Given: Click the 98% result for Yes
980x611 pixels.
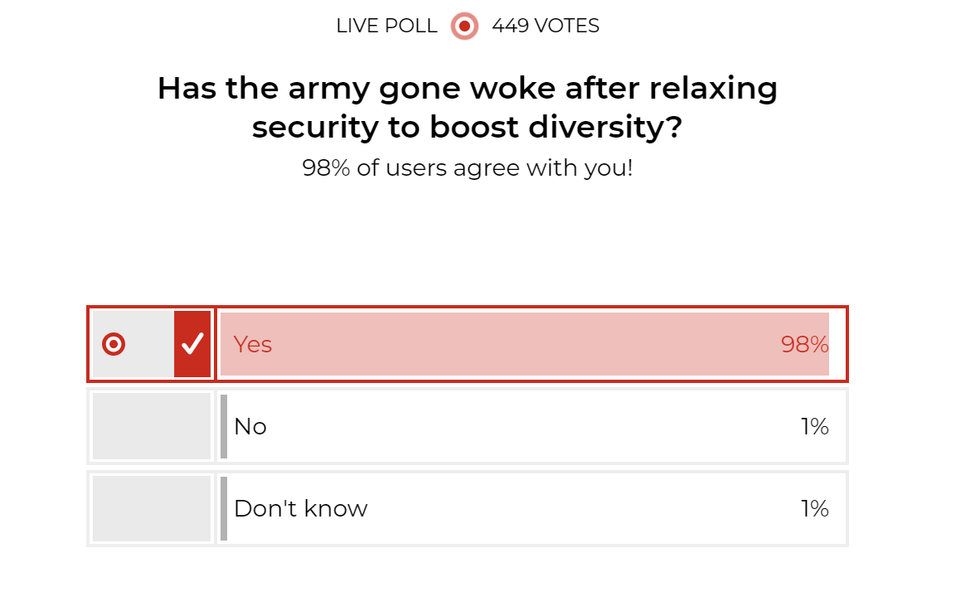Looking at the screenshot, I should (804, 344).
